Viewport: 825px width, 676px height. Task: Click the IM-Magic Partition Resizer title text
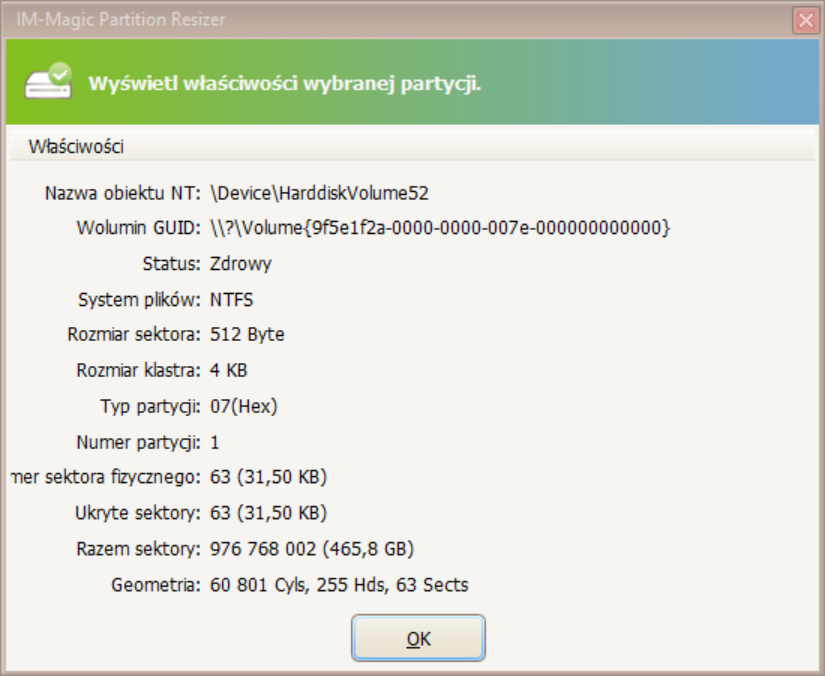[x=120, y=20]
